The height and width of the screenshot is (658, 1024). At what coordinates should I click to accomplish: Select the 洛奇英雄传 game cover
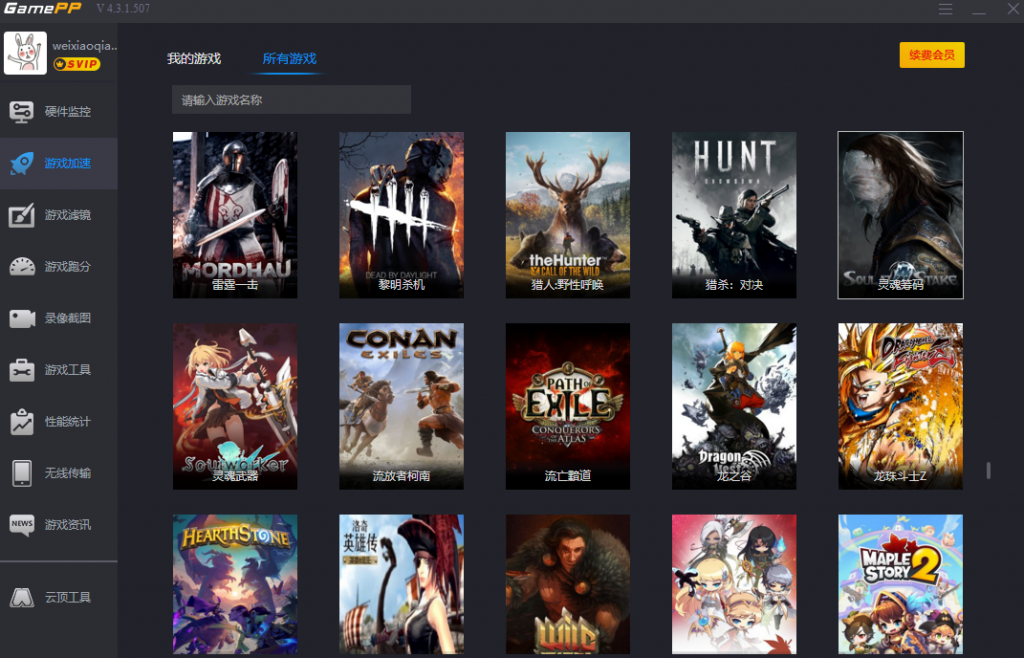tap(402, 585)
